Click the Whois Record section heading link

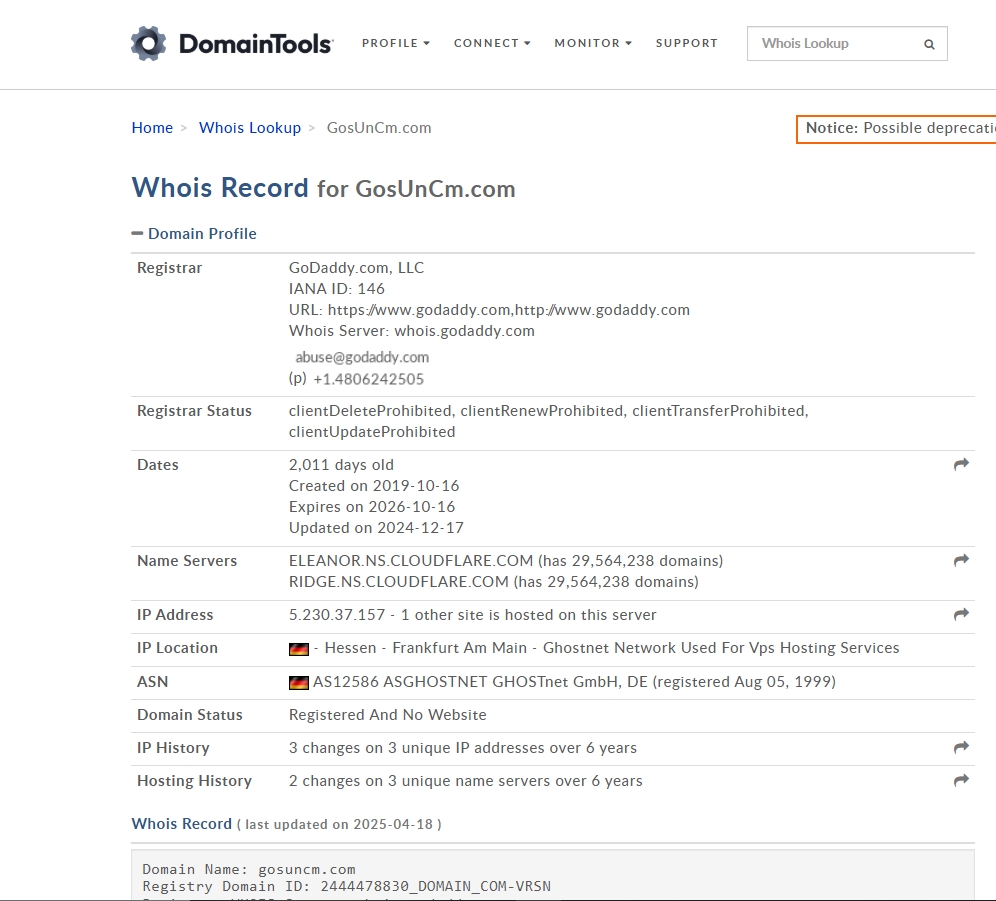click(182, 823)
